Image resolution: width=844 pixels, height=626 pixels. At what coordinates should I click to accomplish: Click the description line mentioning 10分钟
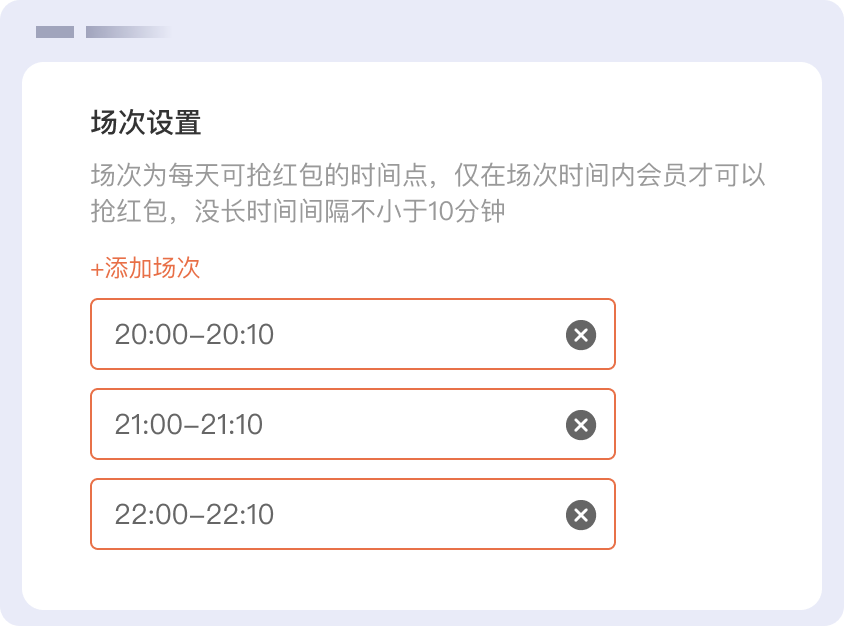[298, 212]
